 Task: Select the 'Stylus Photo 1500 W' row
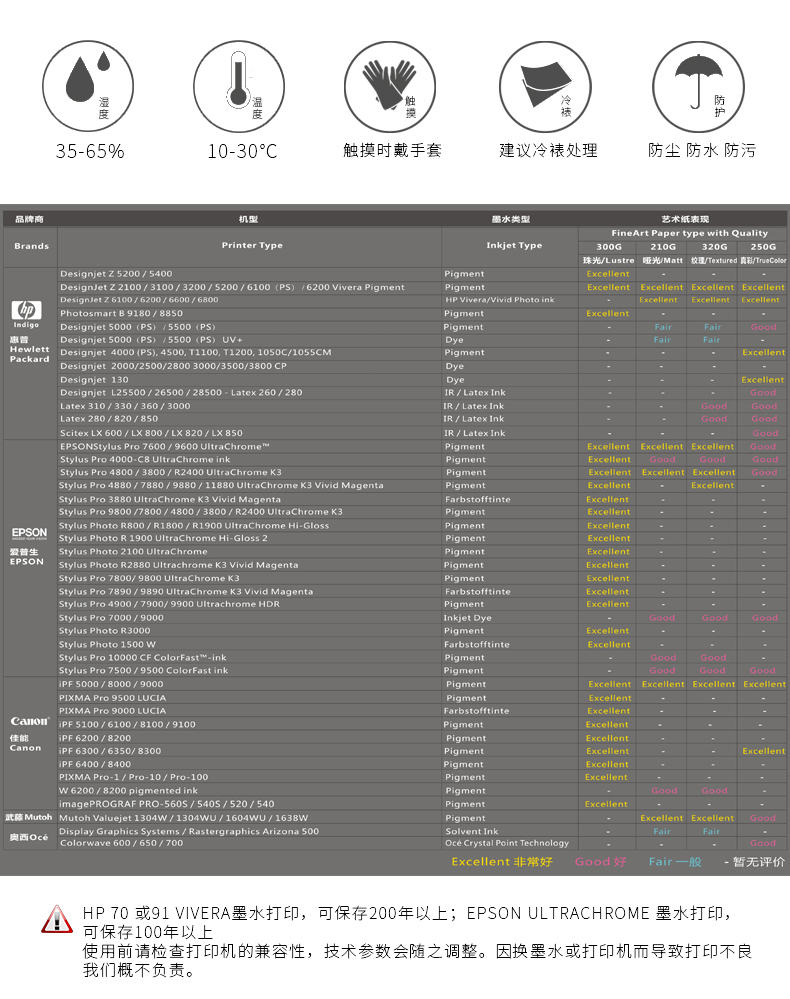tap(396, 645)
